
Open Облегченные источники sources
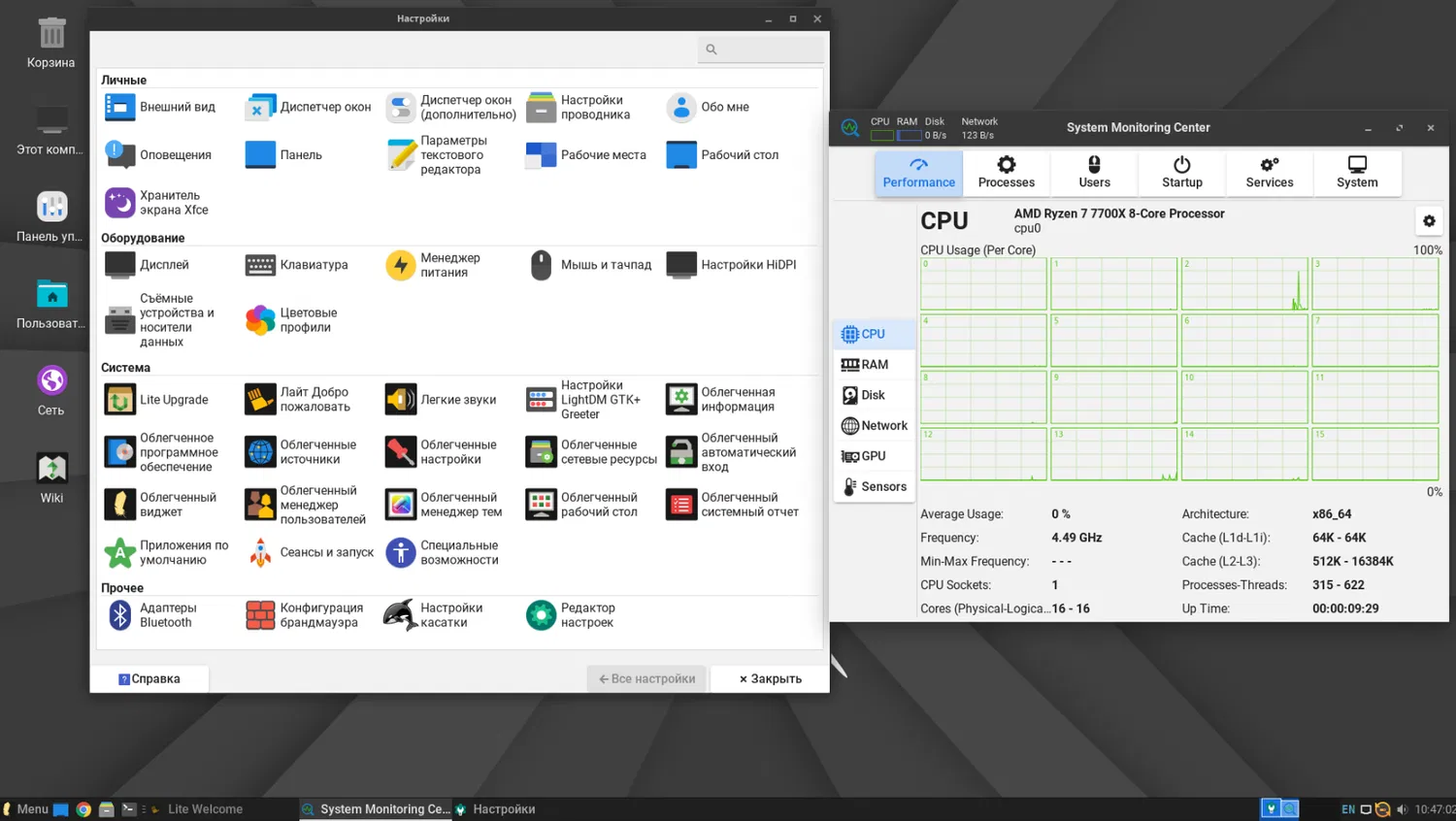[x=301, y=451]
